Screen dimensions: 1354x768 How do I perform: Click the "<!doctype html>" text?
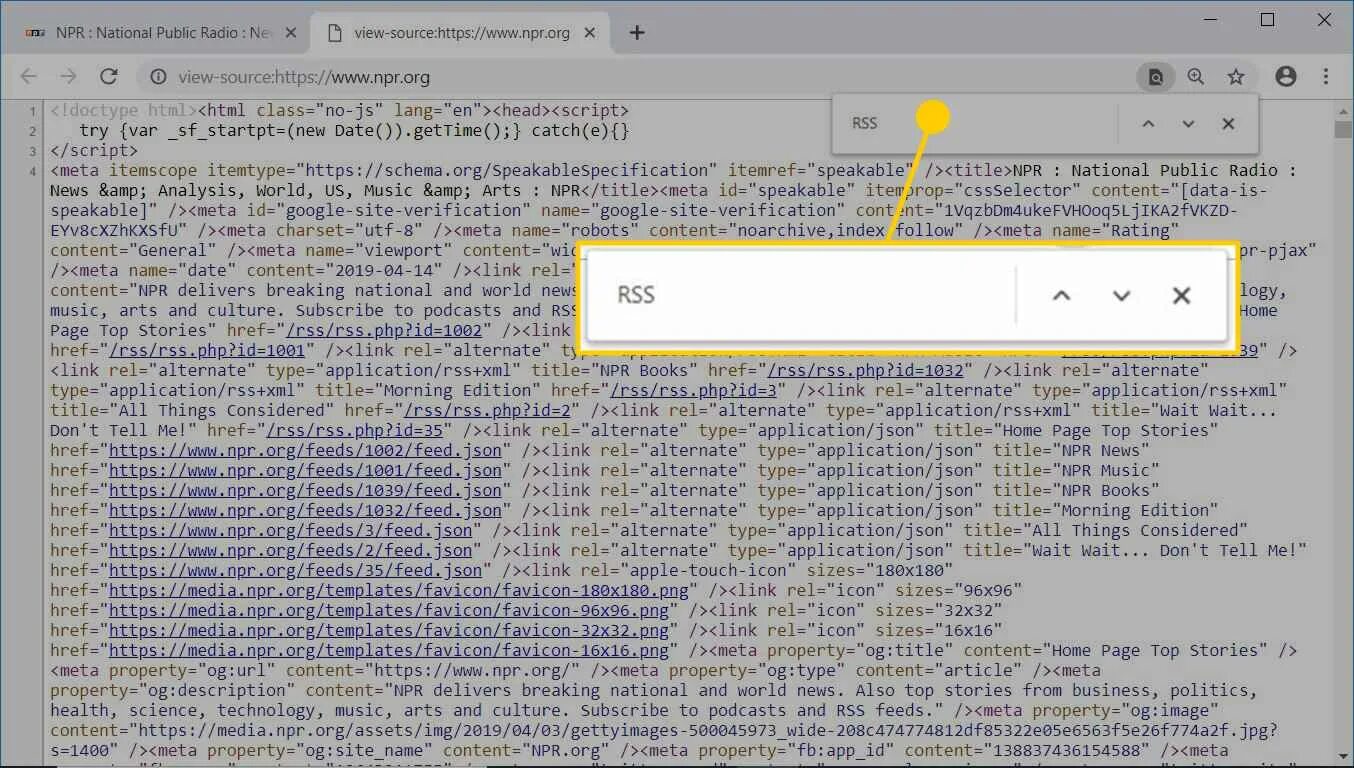[x=124, y=110]
